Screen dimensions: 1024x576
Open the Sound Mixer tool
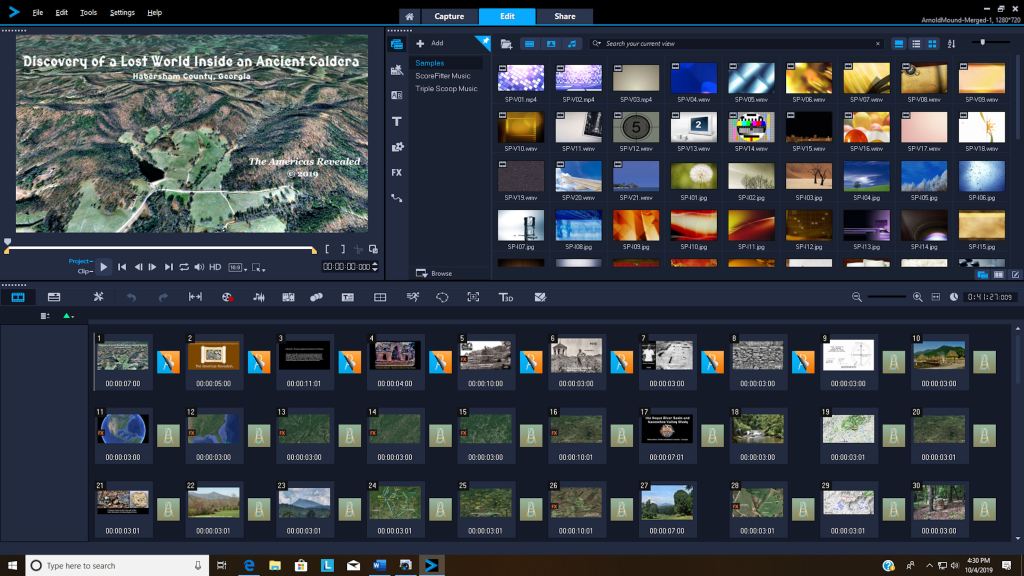click(259, 297)
